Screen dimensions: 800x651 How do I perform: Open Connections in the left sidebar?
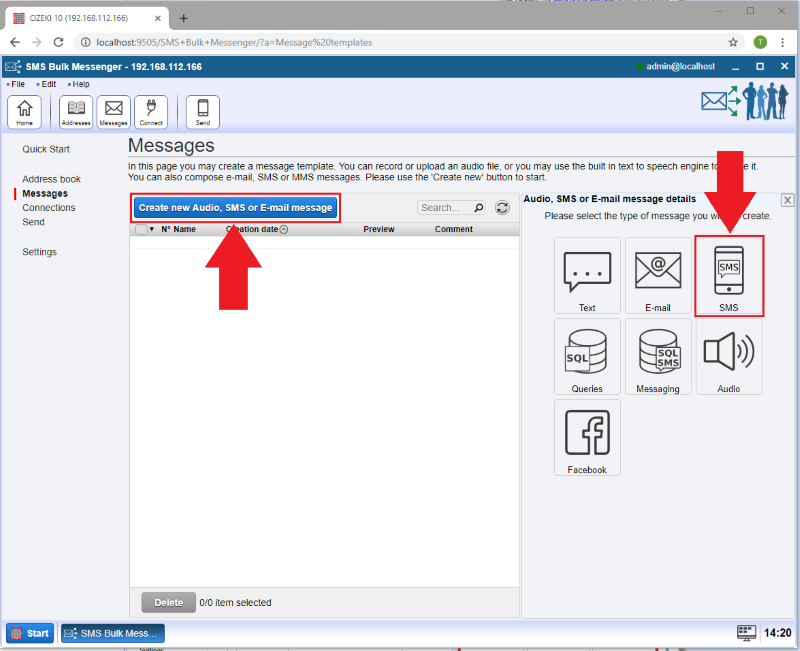pos(48,208)
